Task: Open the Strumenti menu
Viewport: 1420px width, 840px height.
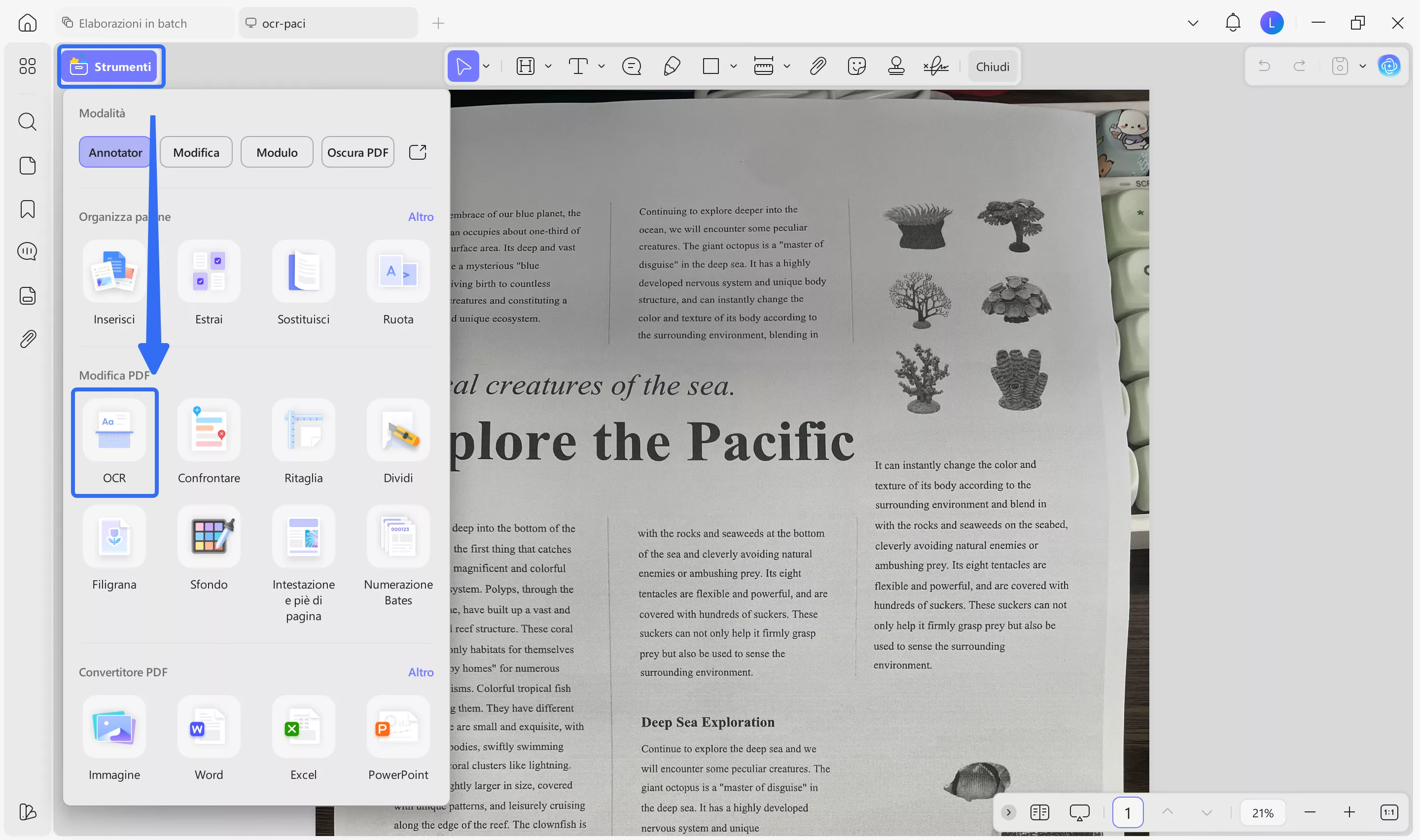Action: coord(111,66)
